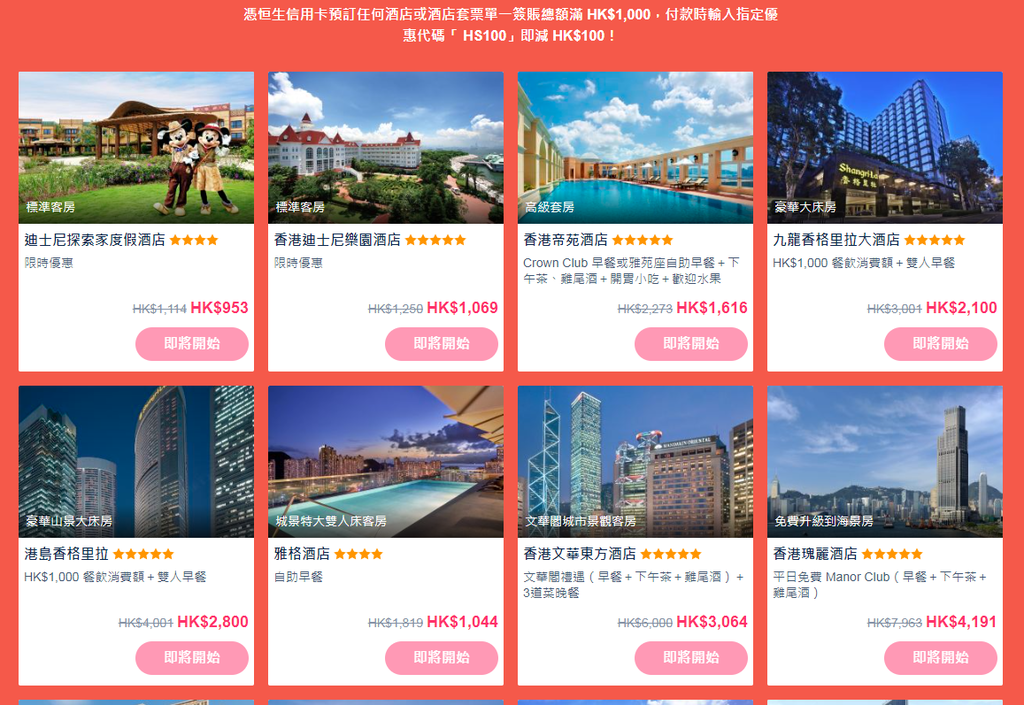
Task: Click 即將開始 under 香港帝苑酒店 HK$1,616
Action: coord(691,344)
